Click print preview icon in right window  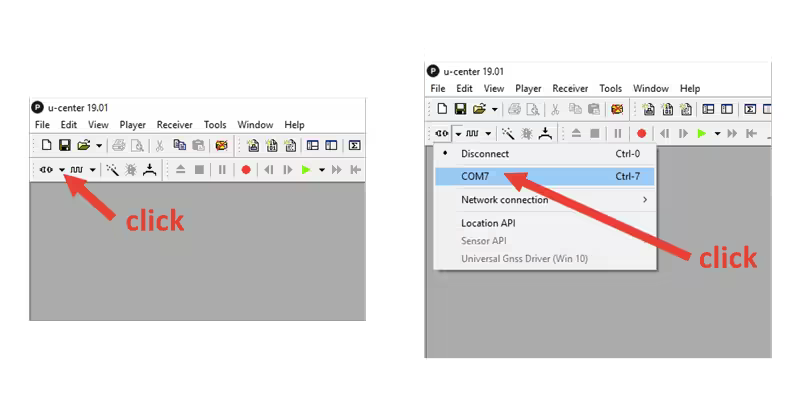pos(533,109)
